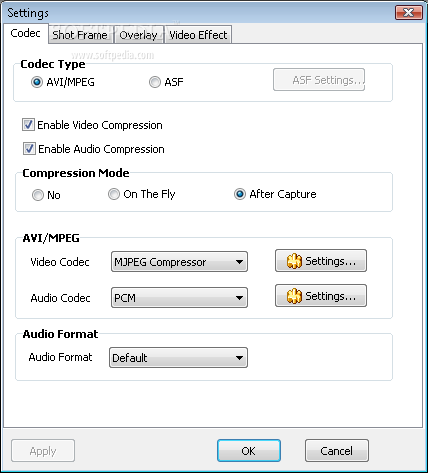Close the Settings dialog window
This screenshot has width=428, height=473.
pyautogui.click(x=408, y=13)
